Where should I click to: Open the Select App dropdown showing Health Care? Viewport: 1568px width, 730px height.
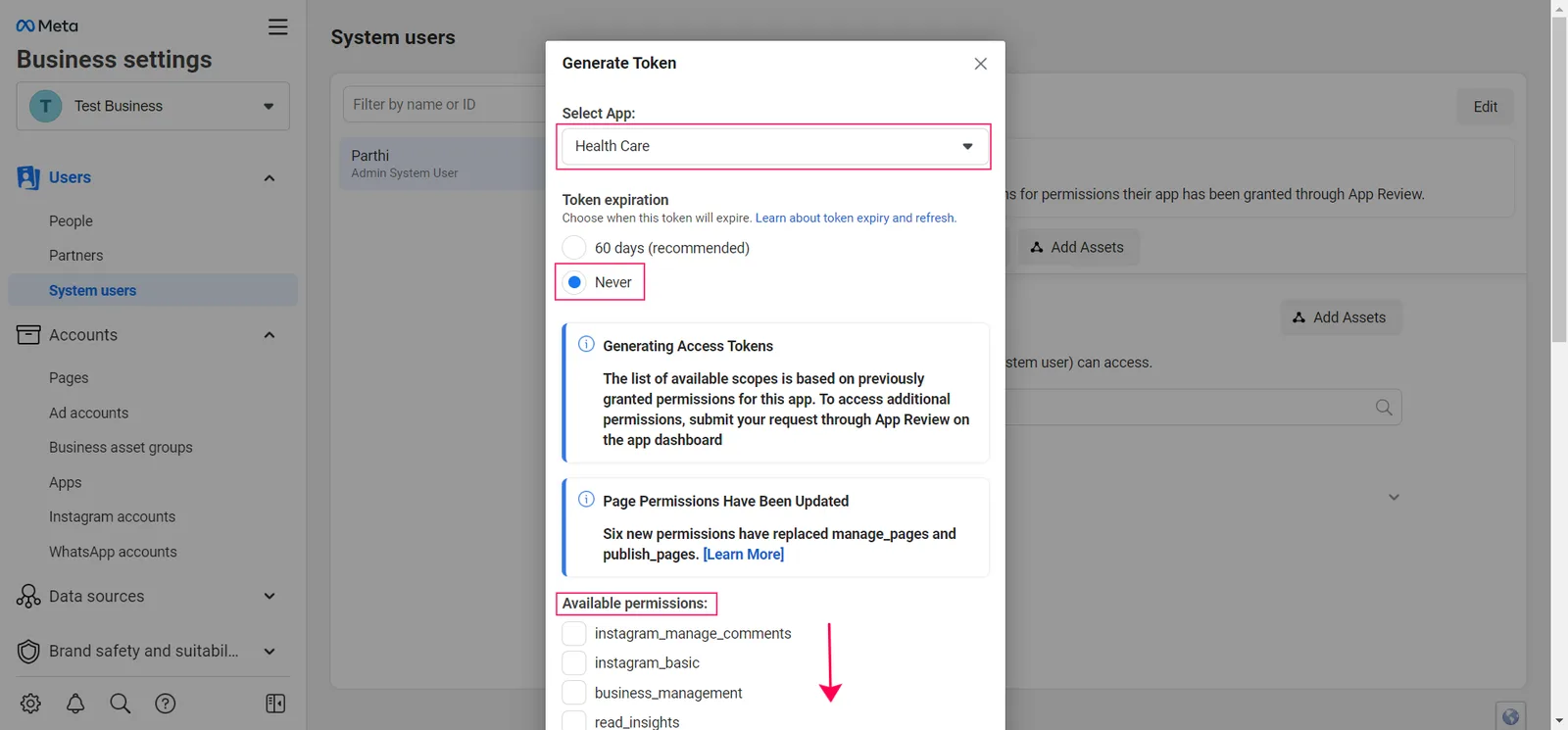774,146
